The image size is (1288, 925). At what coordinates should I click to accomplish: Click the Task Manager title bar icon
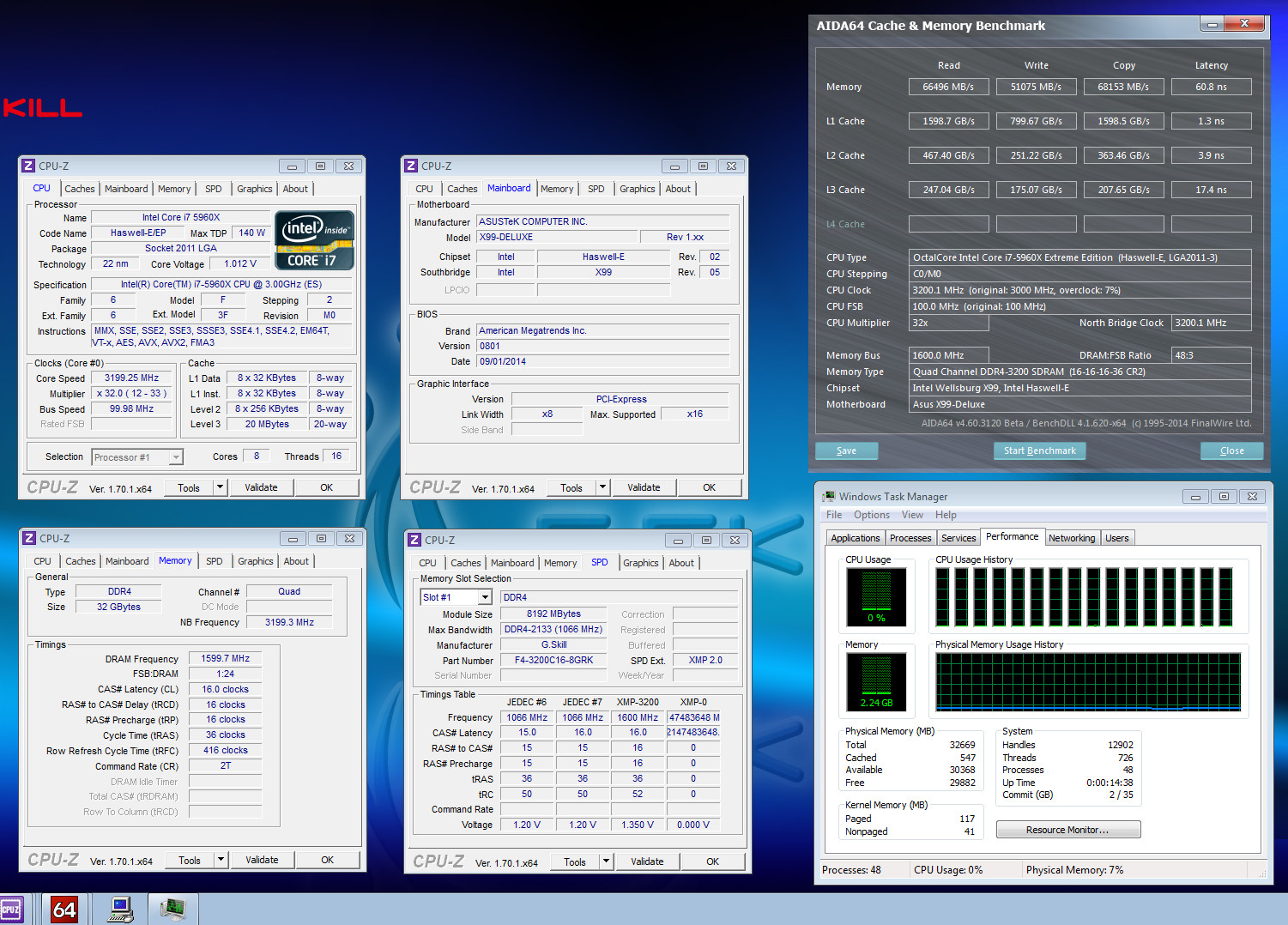(x=828, y=497)
